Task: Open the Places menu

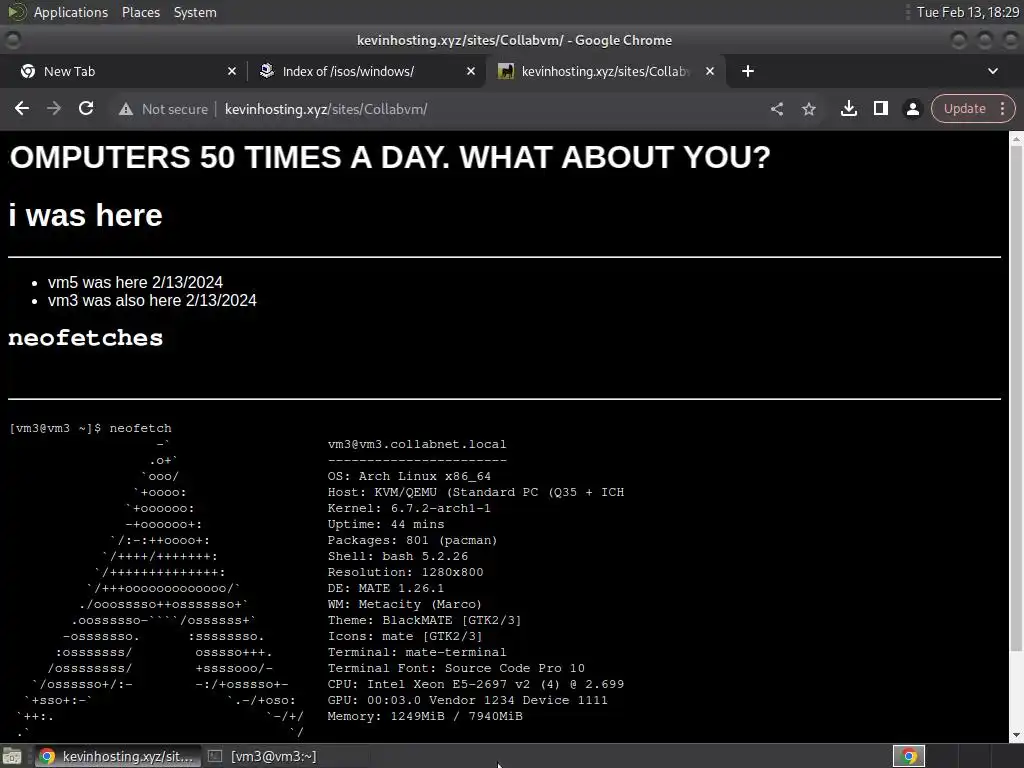Action: [x=140, y=12]
